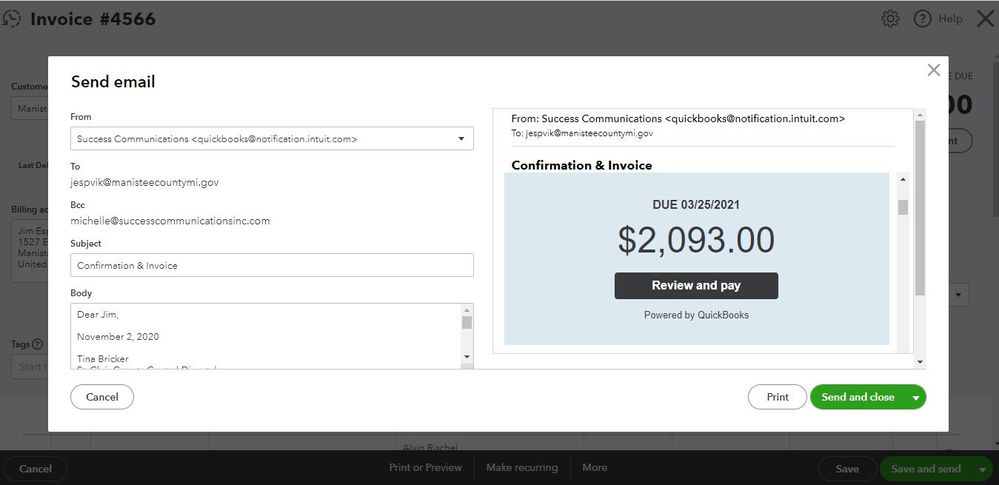Click Bcc michelle@successcommunicationsinc.com address
999x485 pixels.
pyautogui.click(x=170, y=221)
